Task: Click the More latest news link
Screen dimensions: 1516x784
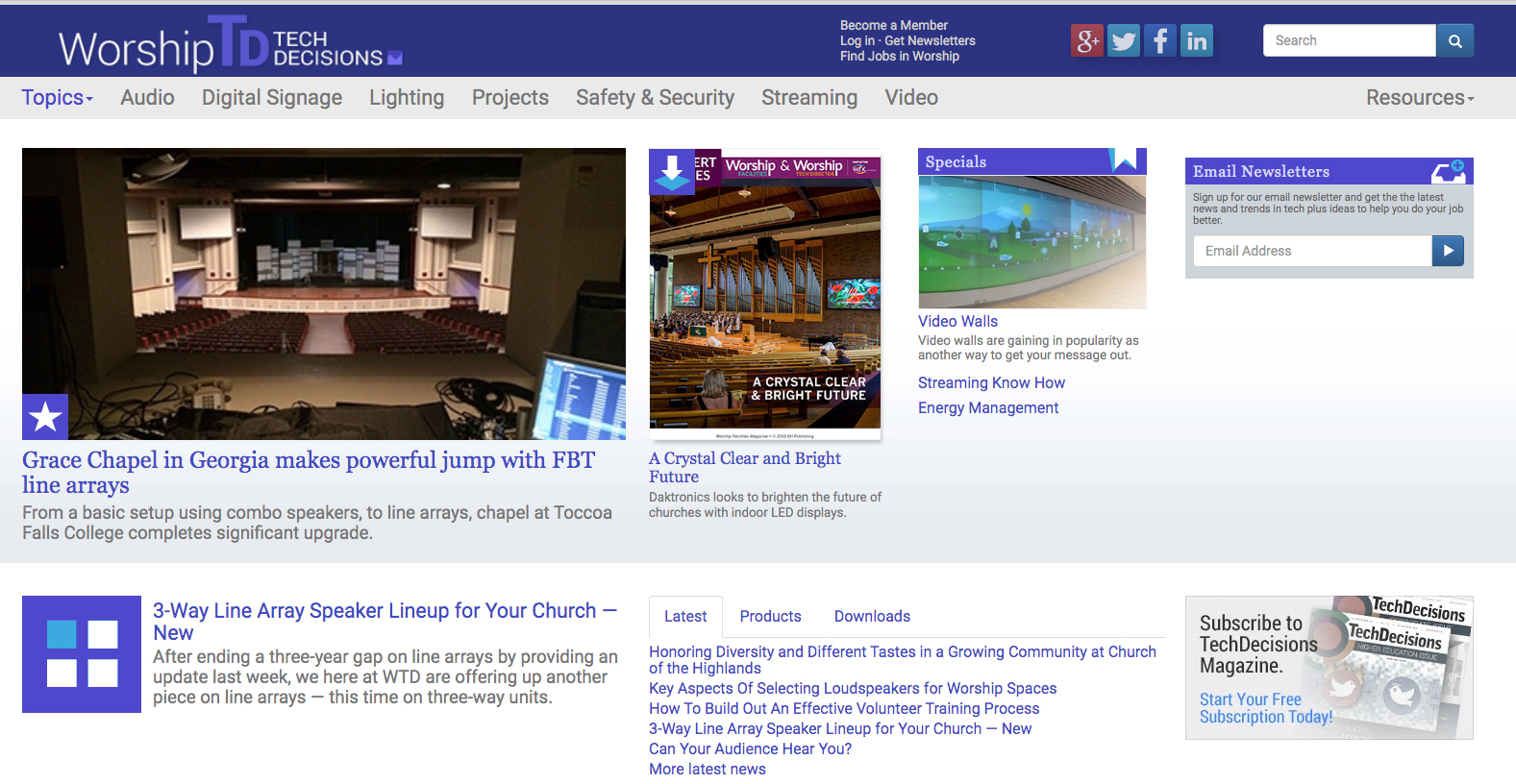Action: tap(707, 770)
